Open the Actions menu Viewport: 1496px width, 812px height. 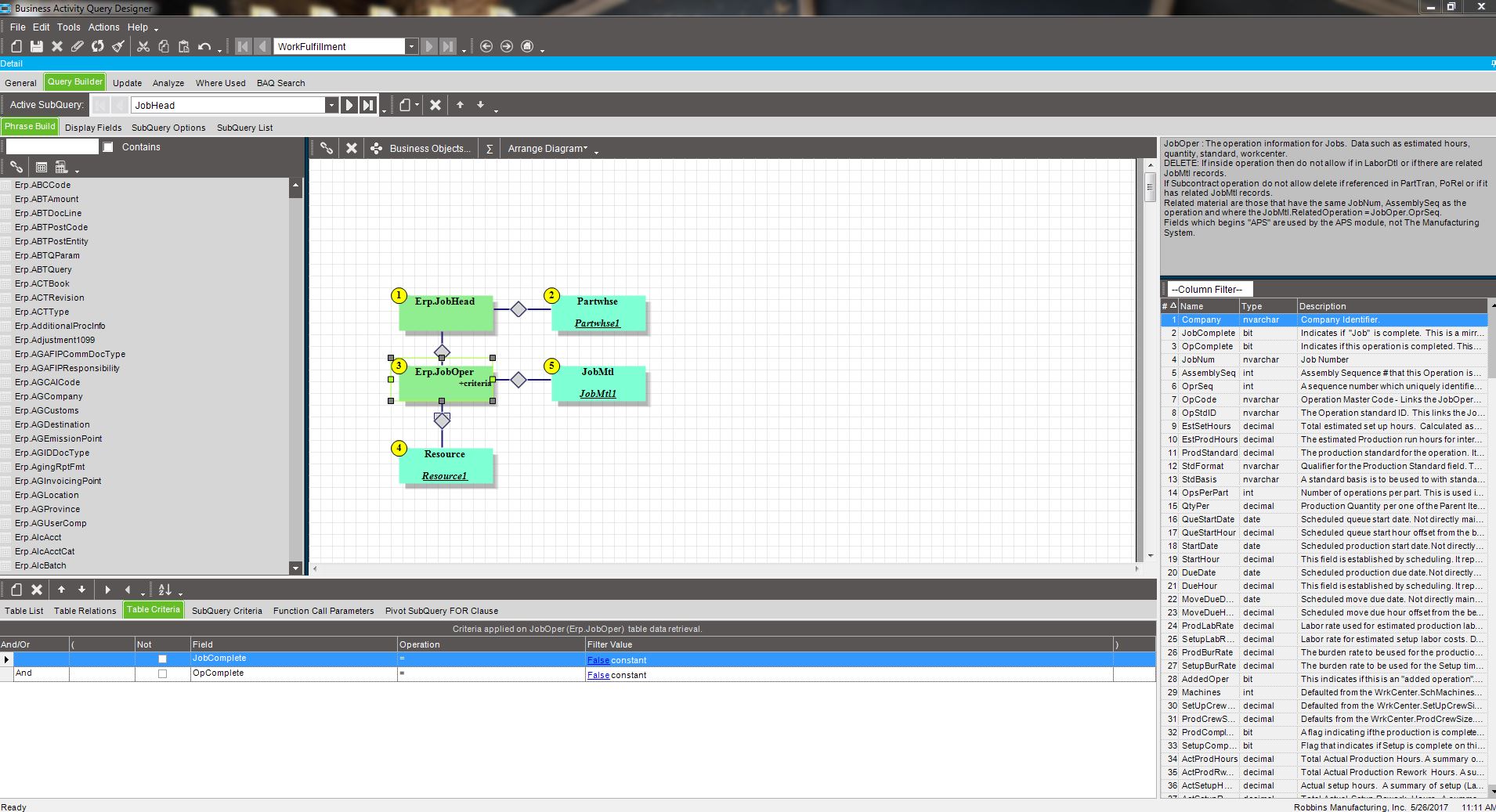tap(103, 27)
